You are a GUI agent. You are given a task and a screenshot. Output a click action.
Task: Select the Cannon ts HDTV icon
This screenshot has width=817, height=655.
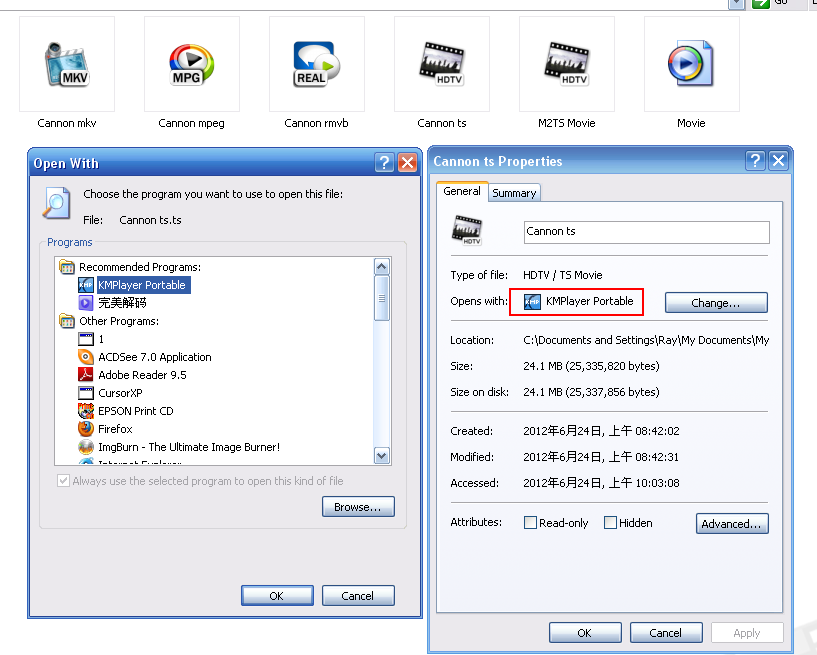(442, 64)
